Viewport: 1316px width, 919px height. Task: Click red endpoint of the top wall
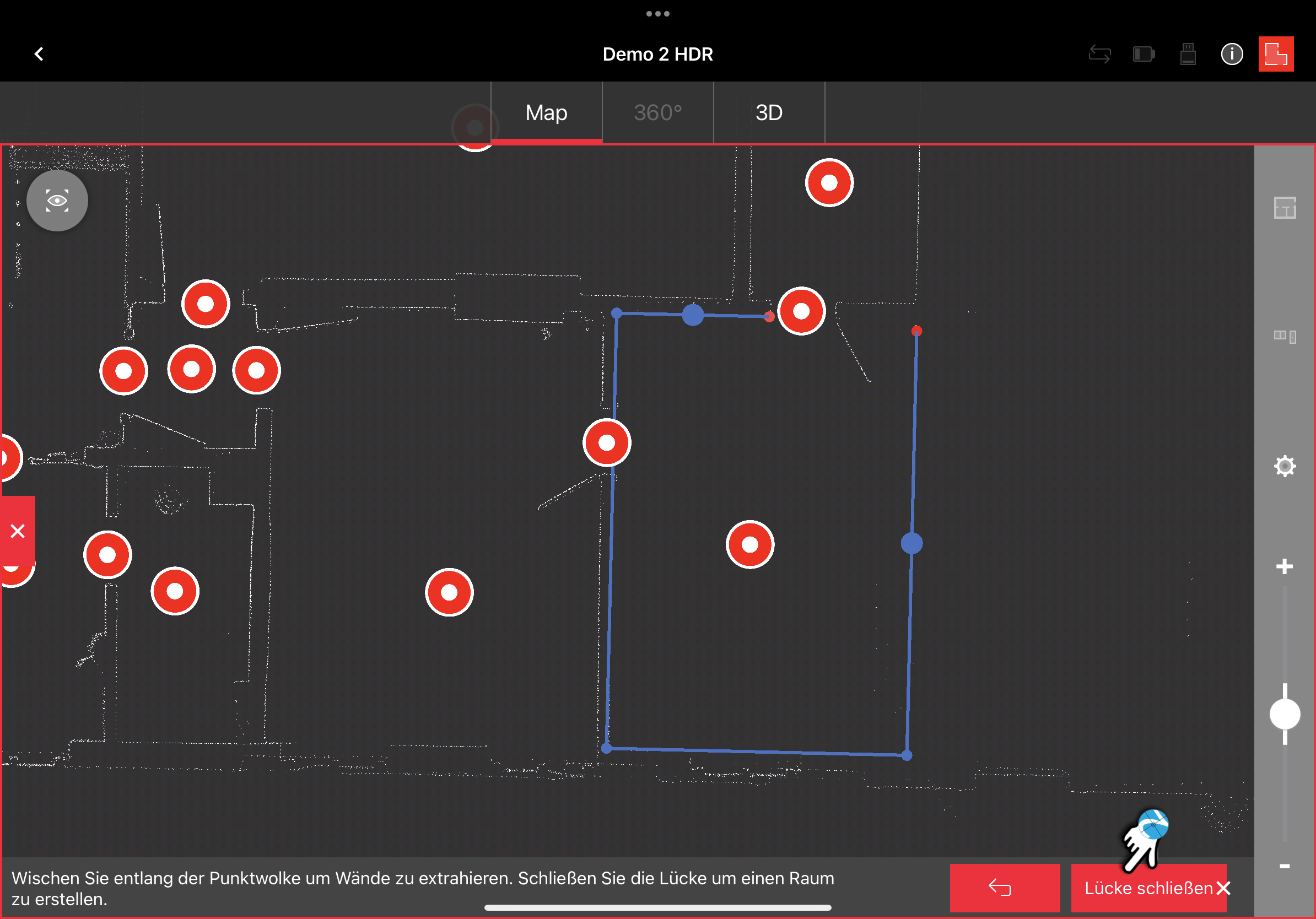click(769, 316)
